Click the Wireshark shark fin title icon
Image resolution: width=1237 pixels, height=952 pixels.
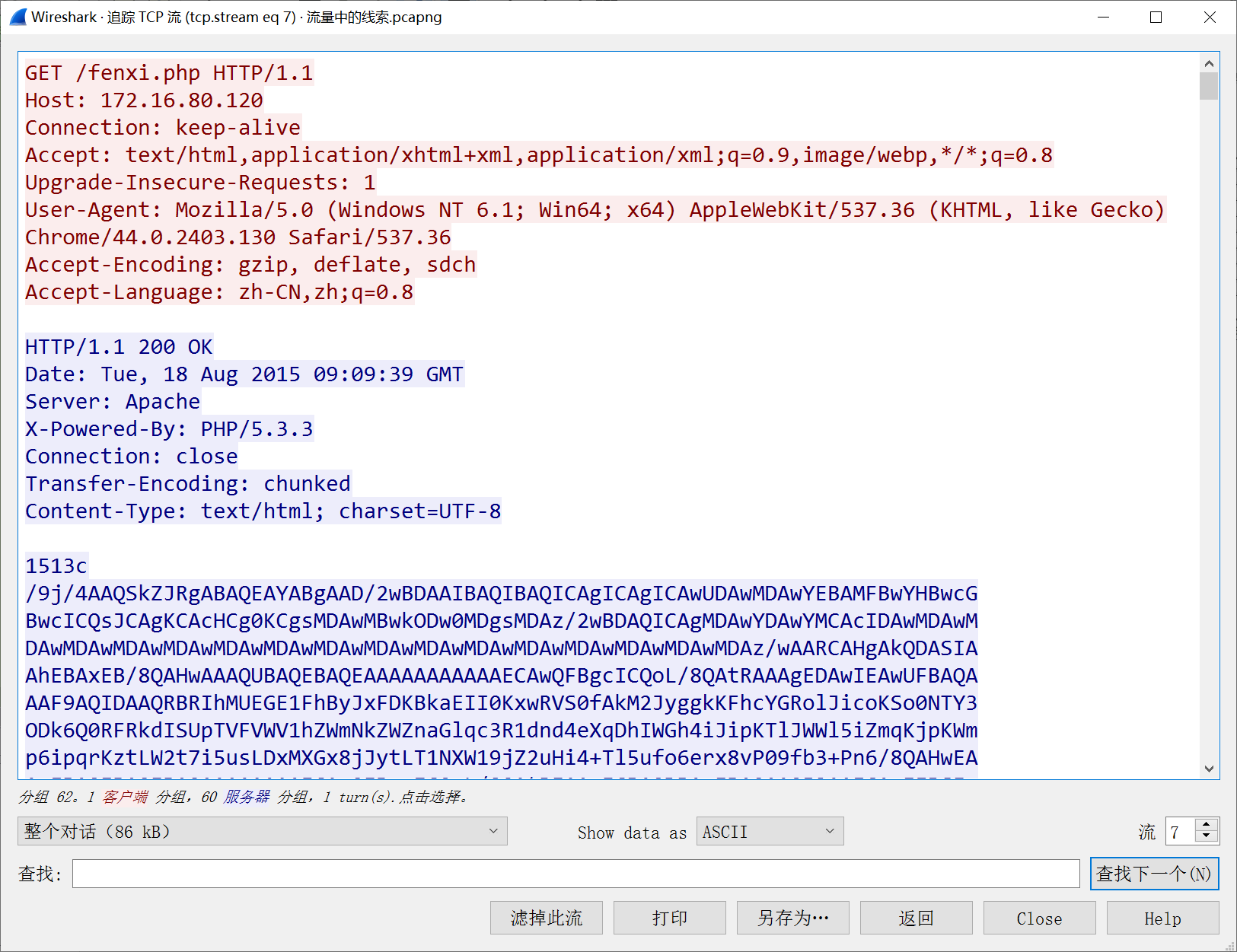click(x=18, y=17)
